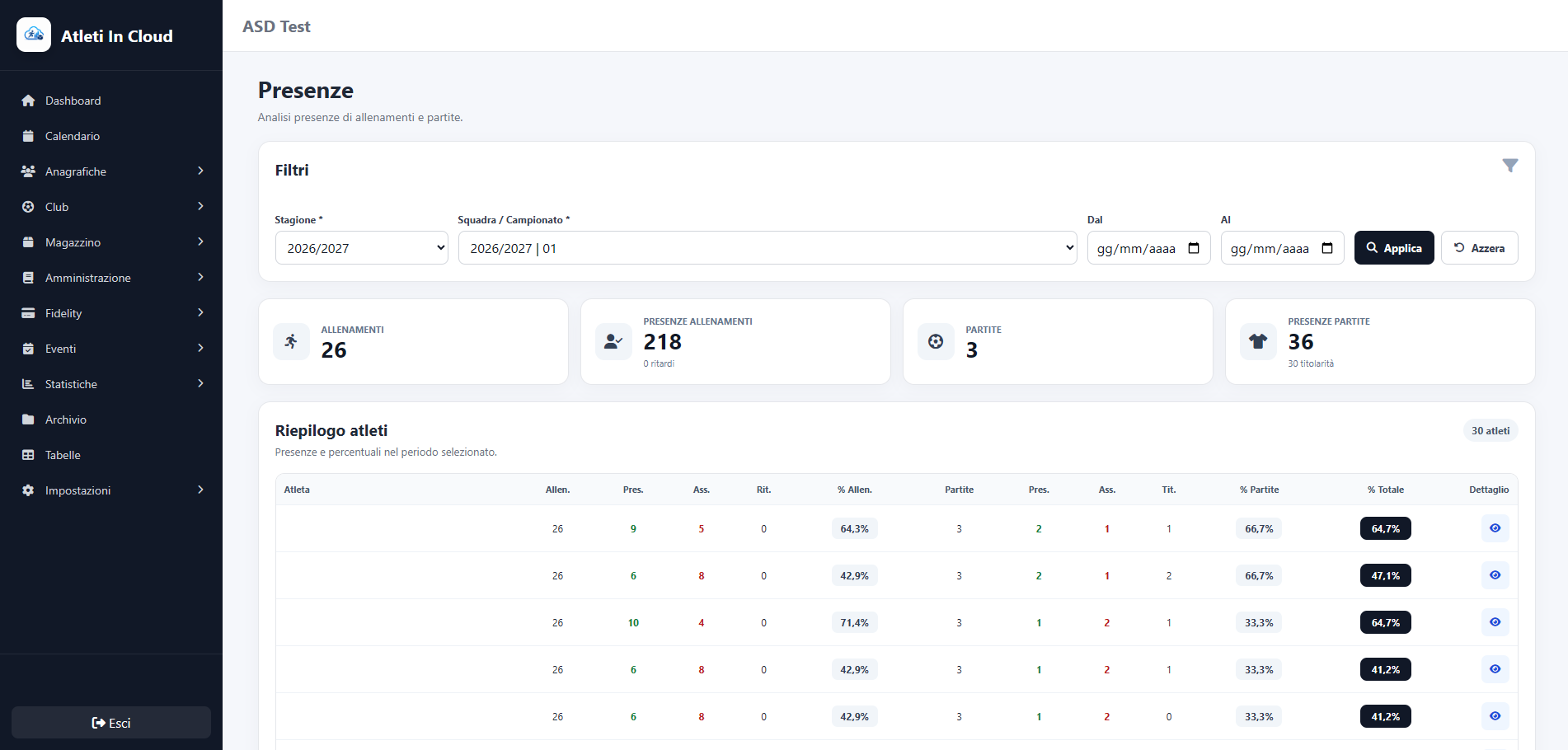
Task: Click the Al date input field
Action: pyautogui.click(x=1282, y=248)
